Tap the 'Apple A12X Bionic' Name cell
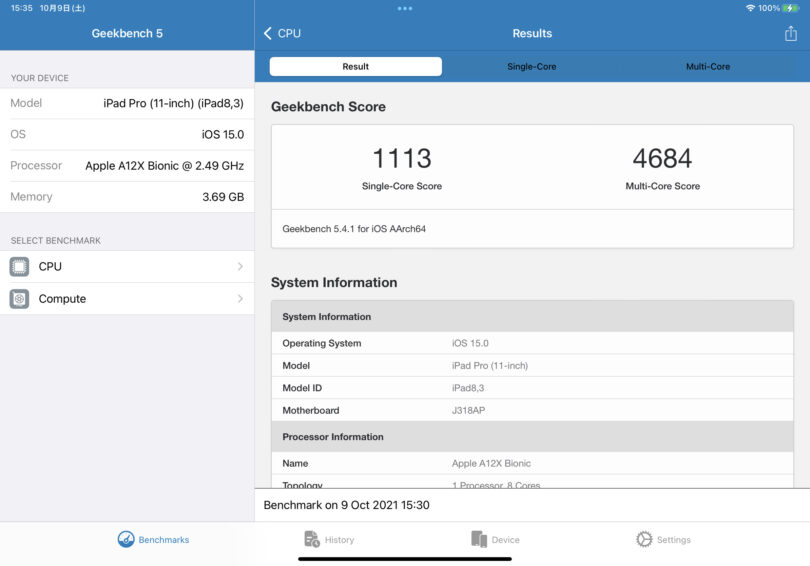Image resolution: width=810 pixels, height=566 pixels. [x=491, y=463]
